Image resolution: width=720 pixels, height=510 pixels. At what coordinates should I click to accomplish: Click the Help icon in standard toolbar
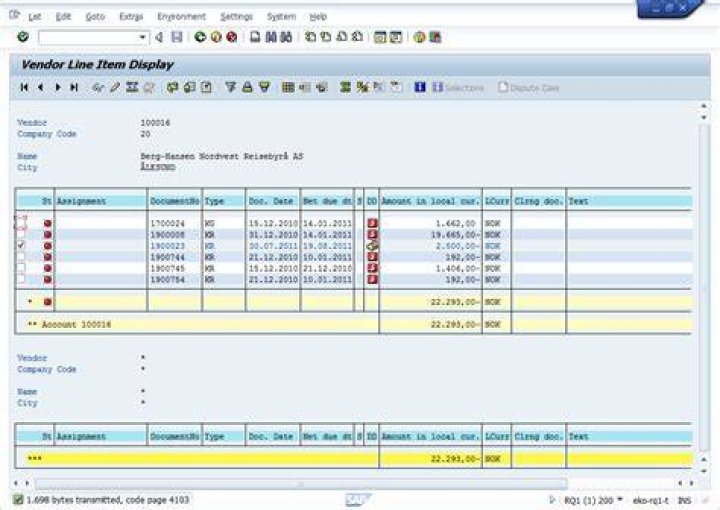click(x=419, y=37)
